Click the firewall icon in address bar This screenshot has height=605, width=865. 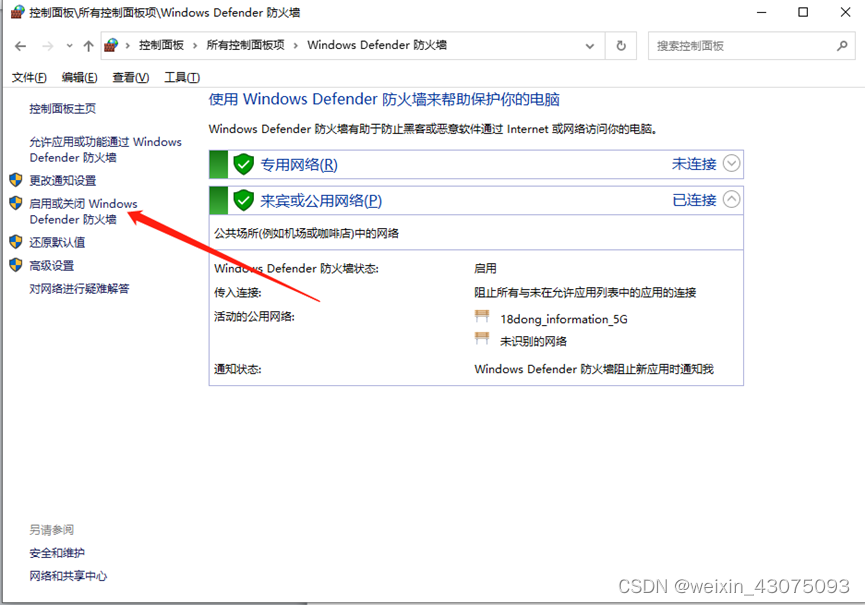pyautogui.click(x=111, y=45)
